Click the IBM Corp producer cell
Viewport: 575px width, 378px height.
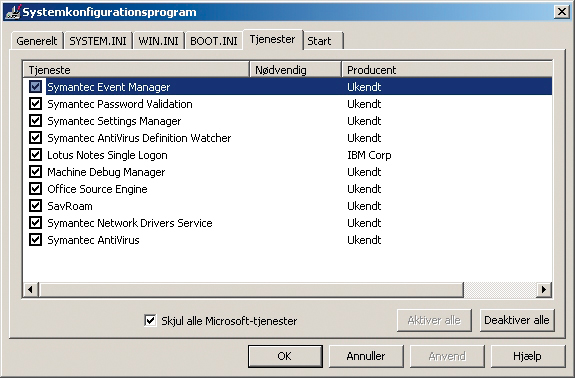point(369,155)
